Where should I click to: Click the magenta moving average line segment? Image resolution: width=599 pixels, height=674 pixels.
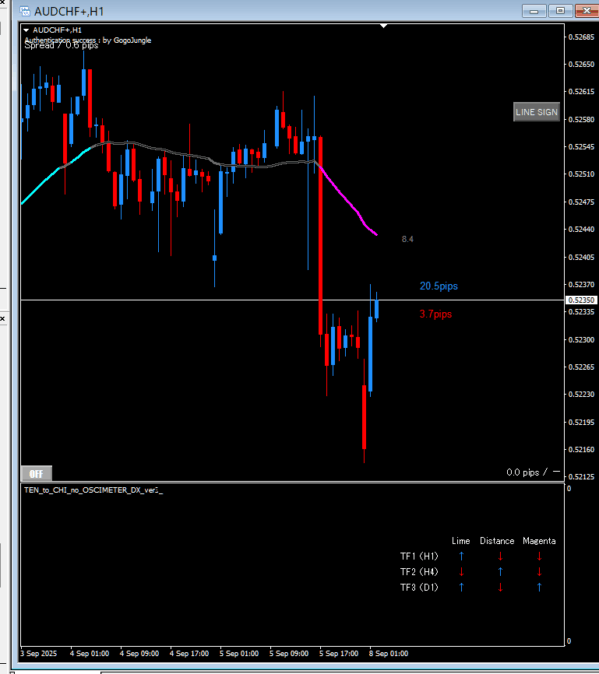[x=347, y=200]
